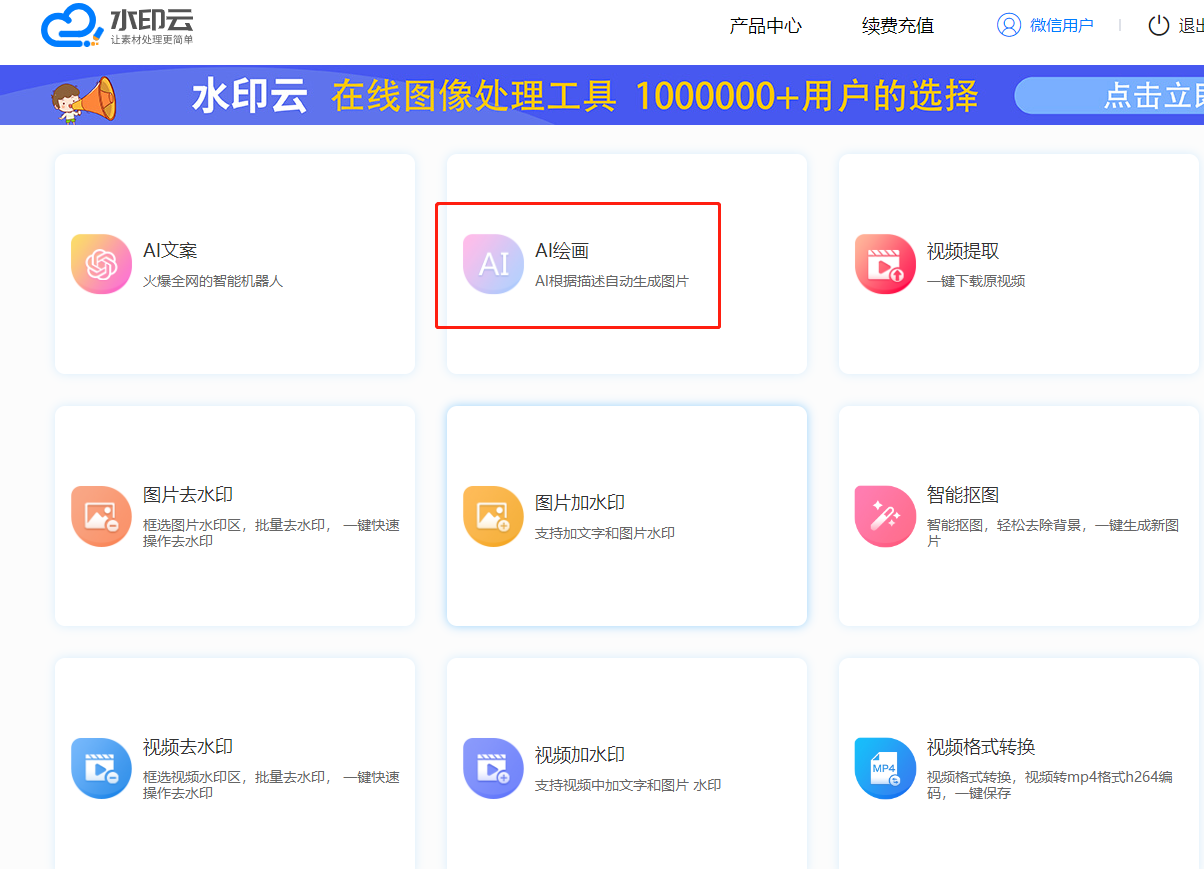Click the 视频去水印 title
1204x869 pixels.
pos(188,747)
